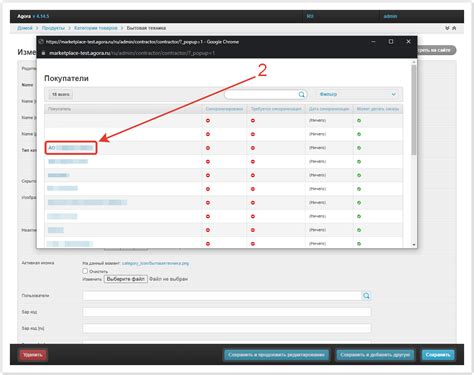
Task: Click the Сохранить button at bottom right
Action: (x=438, y=355)
